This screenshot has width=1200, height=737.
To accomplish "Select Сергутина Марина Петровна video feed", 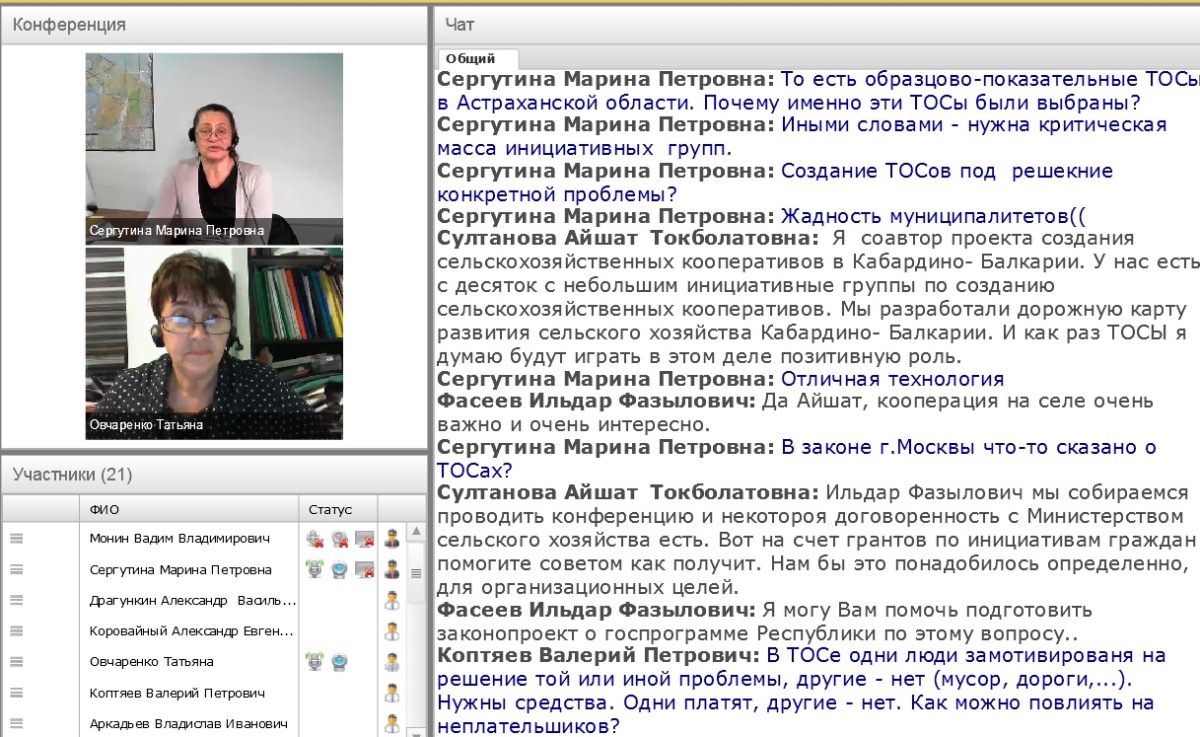I will [x=214, y=149].
